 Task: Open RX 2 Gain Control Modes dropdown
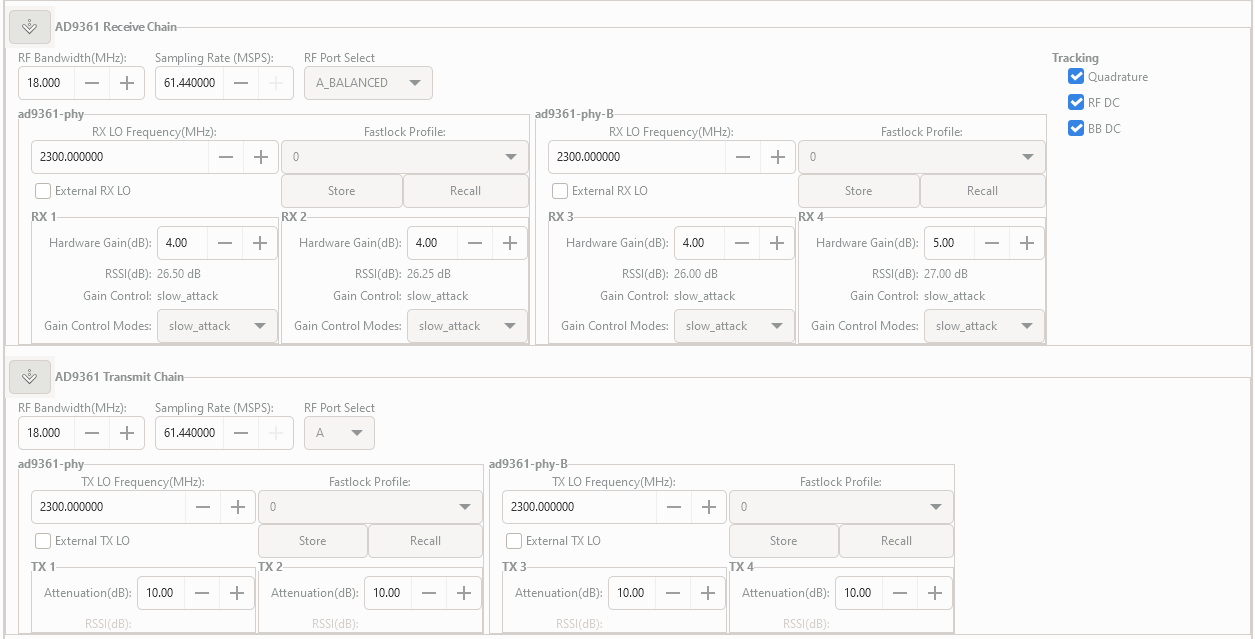[x=467, y=326]
